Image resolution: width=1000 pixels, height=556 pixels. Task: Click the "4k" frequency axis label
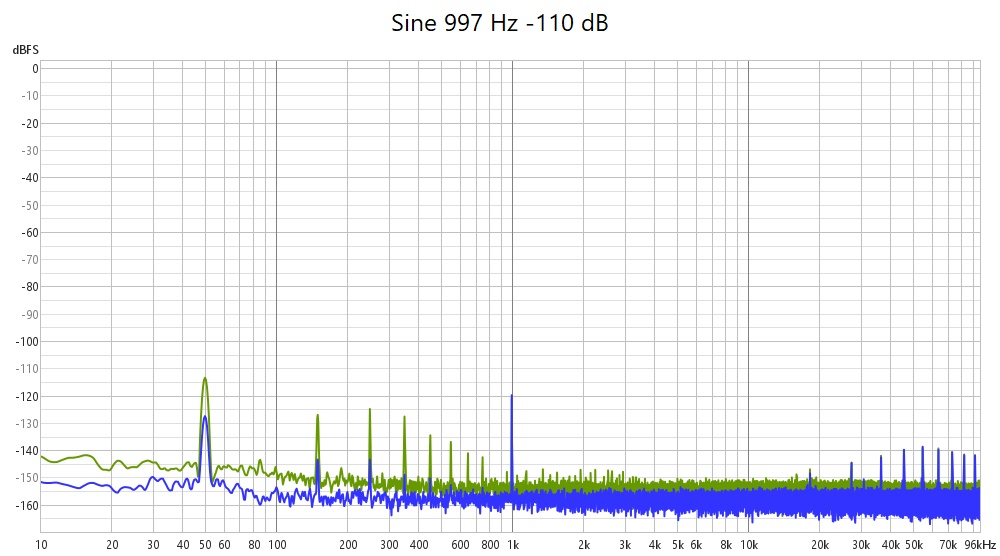tap(655, 545)
